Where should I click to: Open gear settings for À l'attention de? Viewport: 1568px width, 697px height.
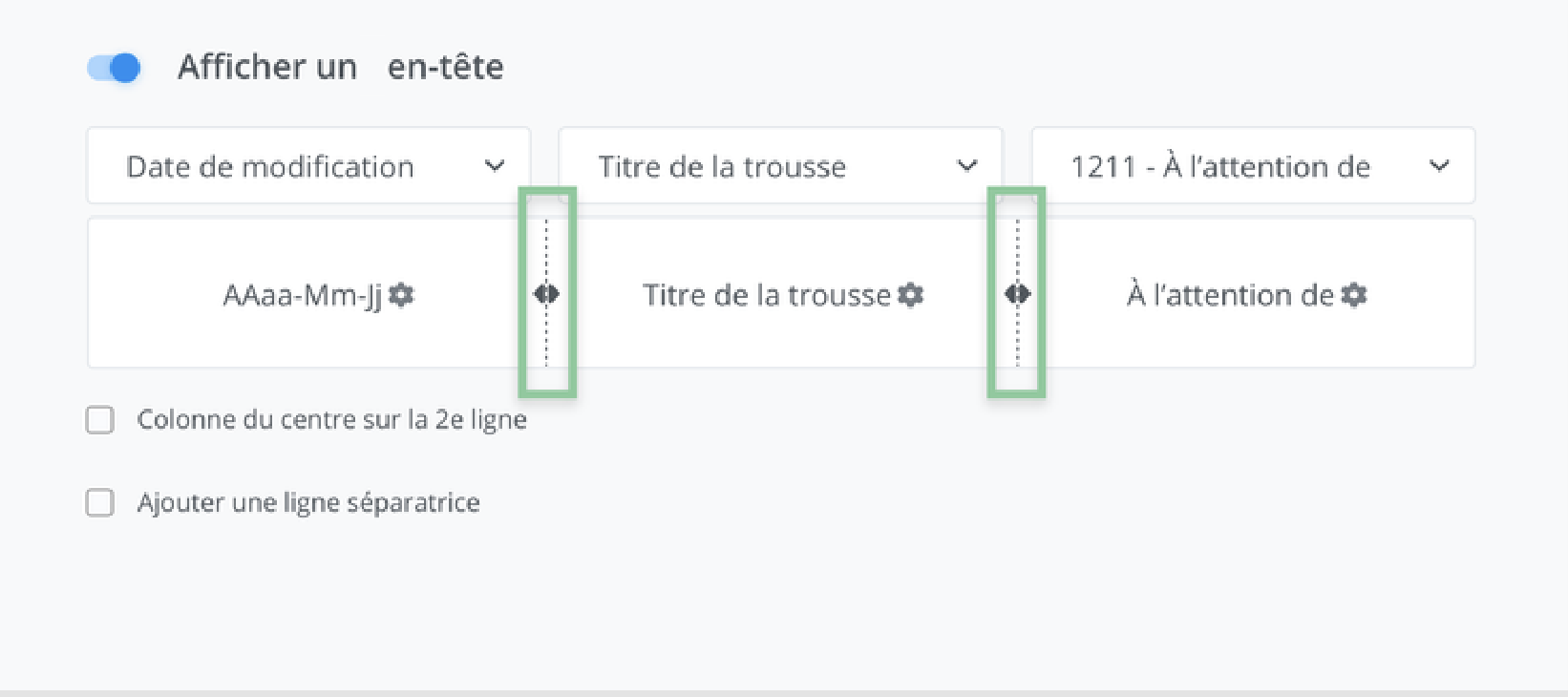point(1354,295)
